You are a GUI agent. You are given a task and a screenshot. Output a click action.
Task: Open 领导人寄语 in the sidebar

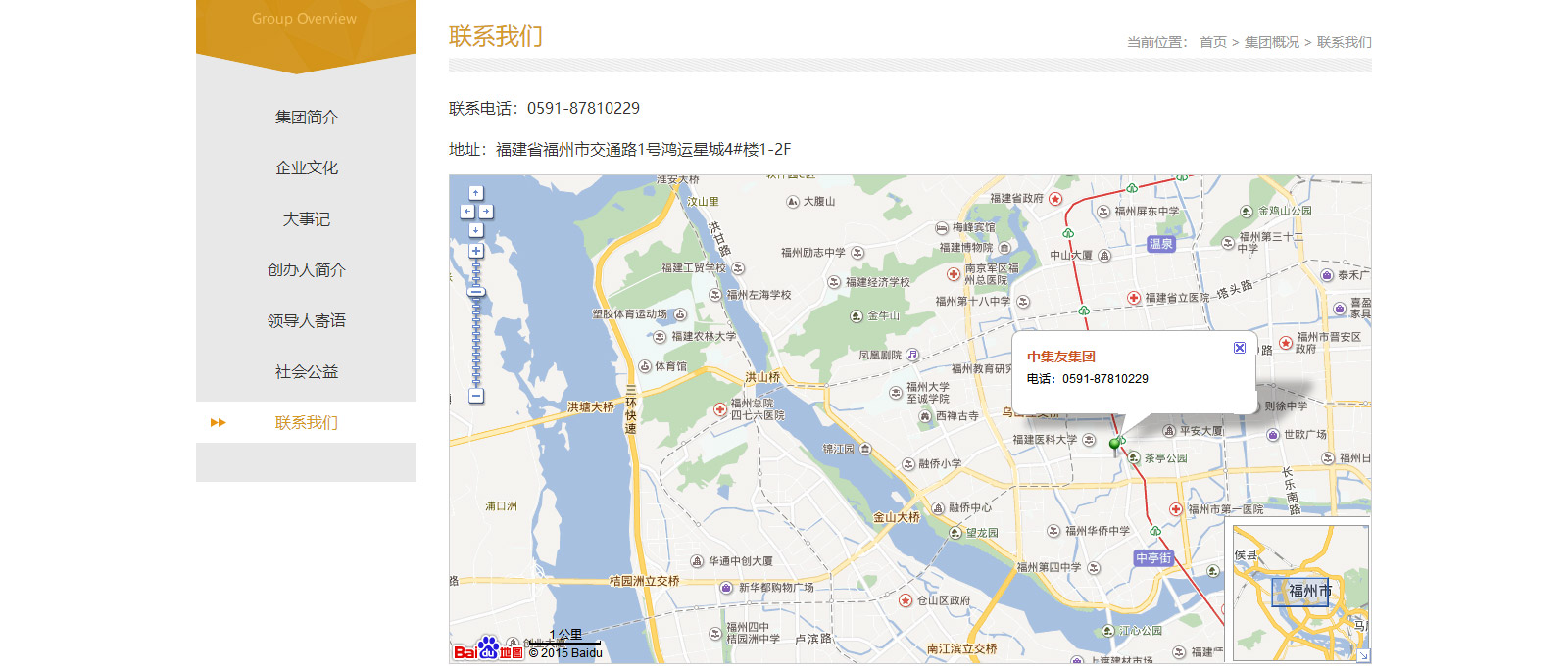(x=306, y=321)
